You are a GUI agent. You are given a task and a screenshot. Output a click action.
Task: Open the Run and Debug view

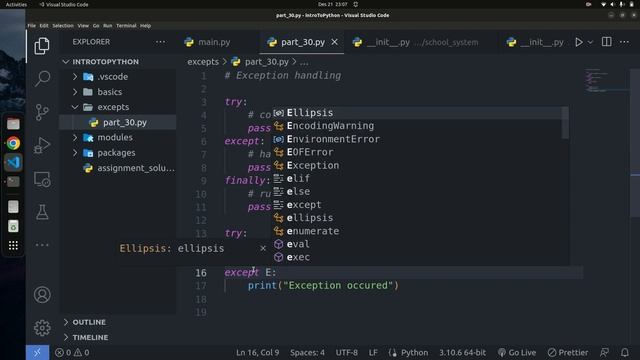[42, 145]
